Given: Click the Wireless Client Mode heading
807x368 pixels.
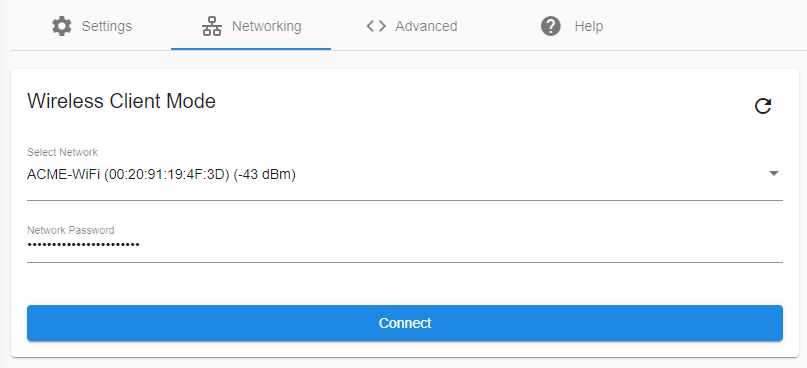Looking at the screenshot, I should pyautogui.click(x=121, y=101).
